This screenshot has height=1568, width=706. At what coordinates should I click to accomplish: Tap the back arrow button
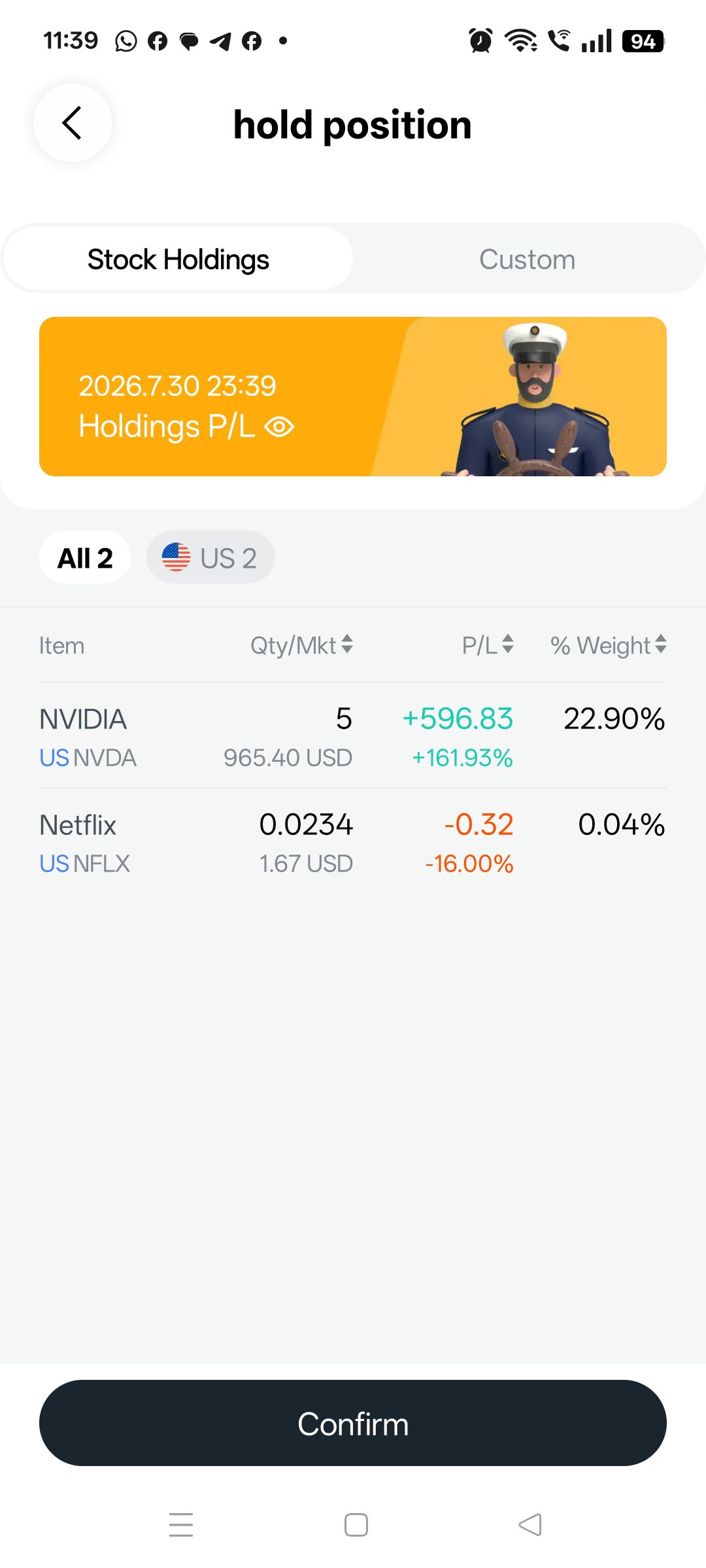click(x=72, y=123)
